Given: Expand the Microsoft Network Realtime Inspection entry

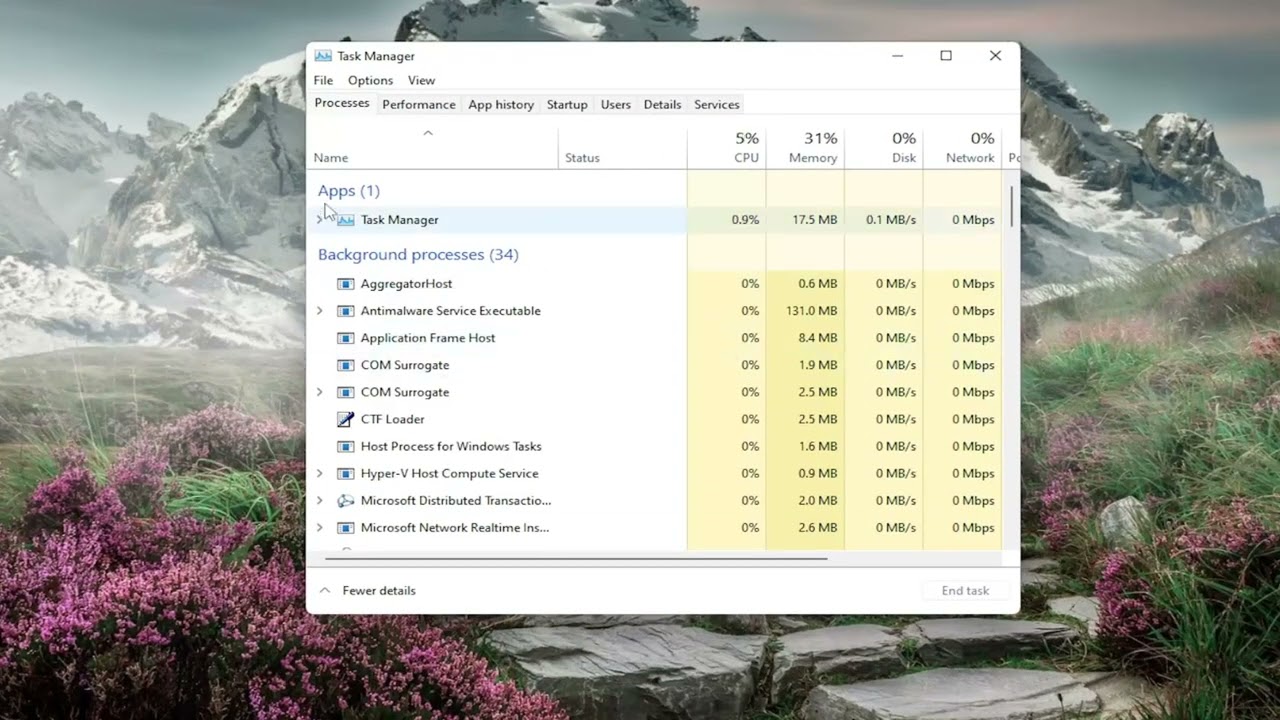Looking at the screenshot, I should tap(320, 527).
